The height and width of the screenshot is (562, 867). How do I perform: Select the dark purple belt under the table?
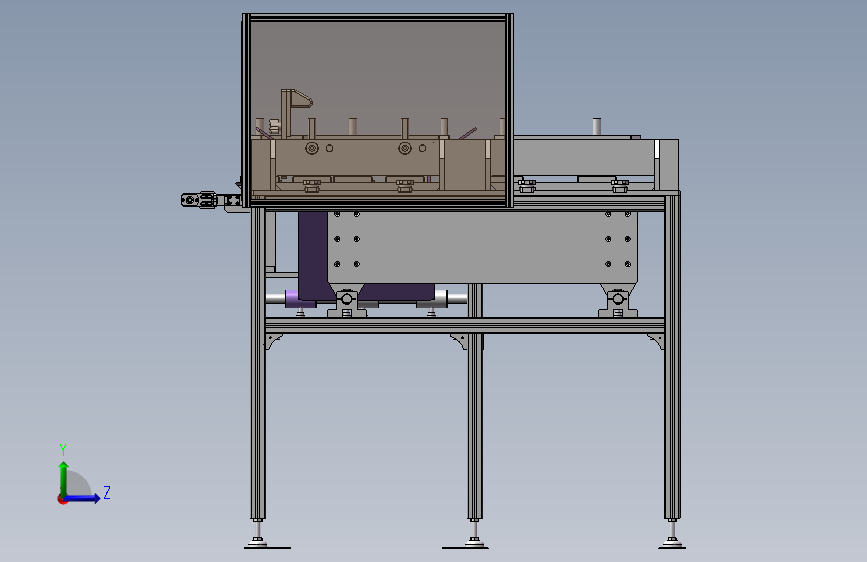click(x=312, y=256)
